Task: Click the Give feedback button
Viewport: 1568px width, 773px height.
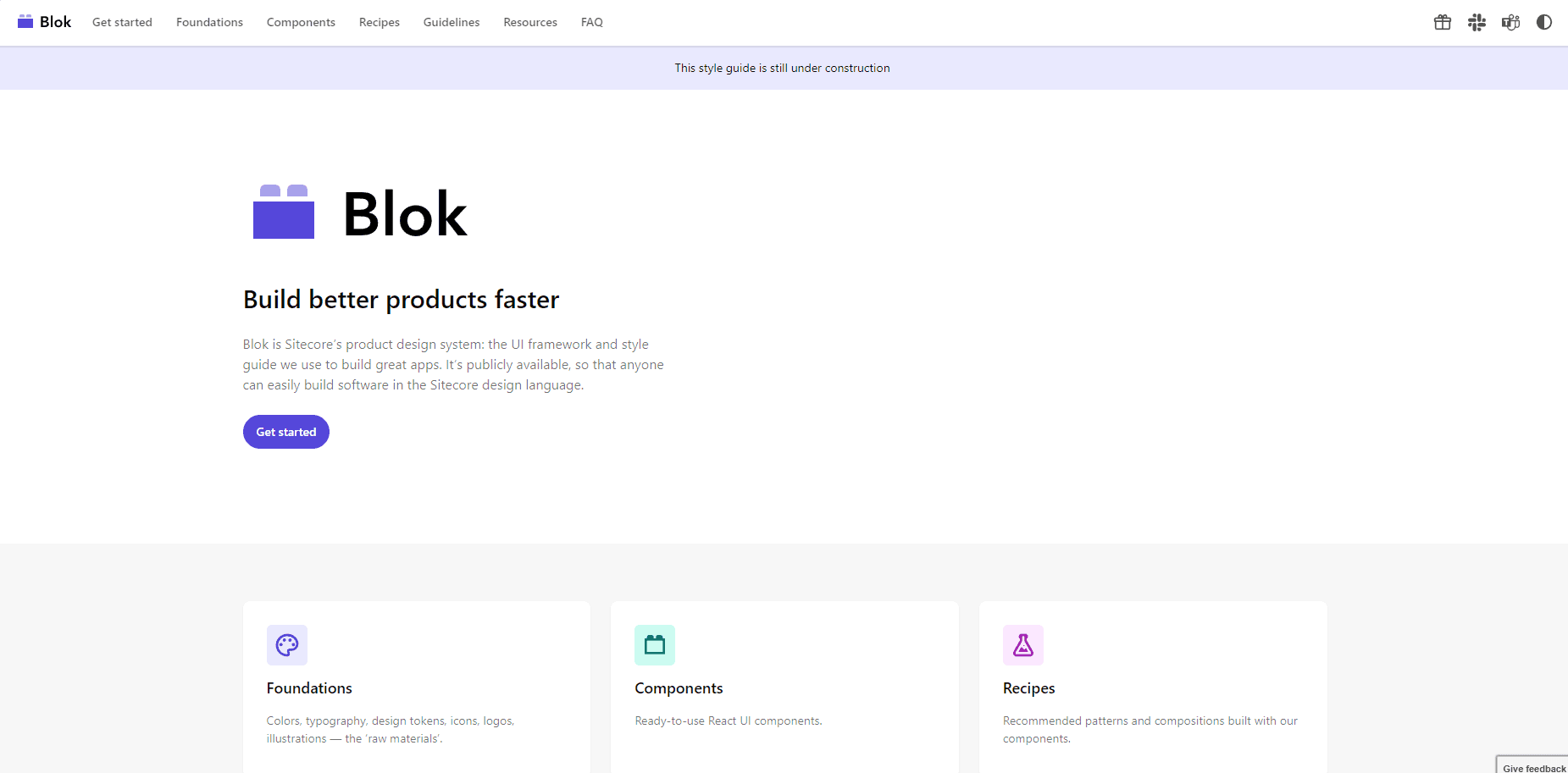Action: point(1532,765)
